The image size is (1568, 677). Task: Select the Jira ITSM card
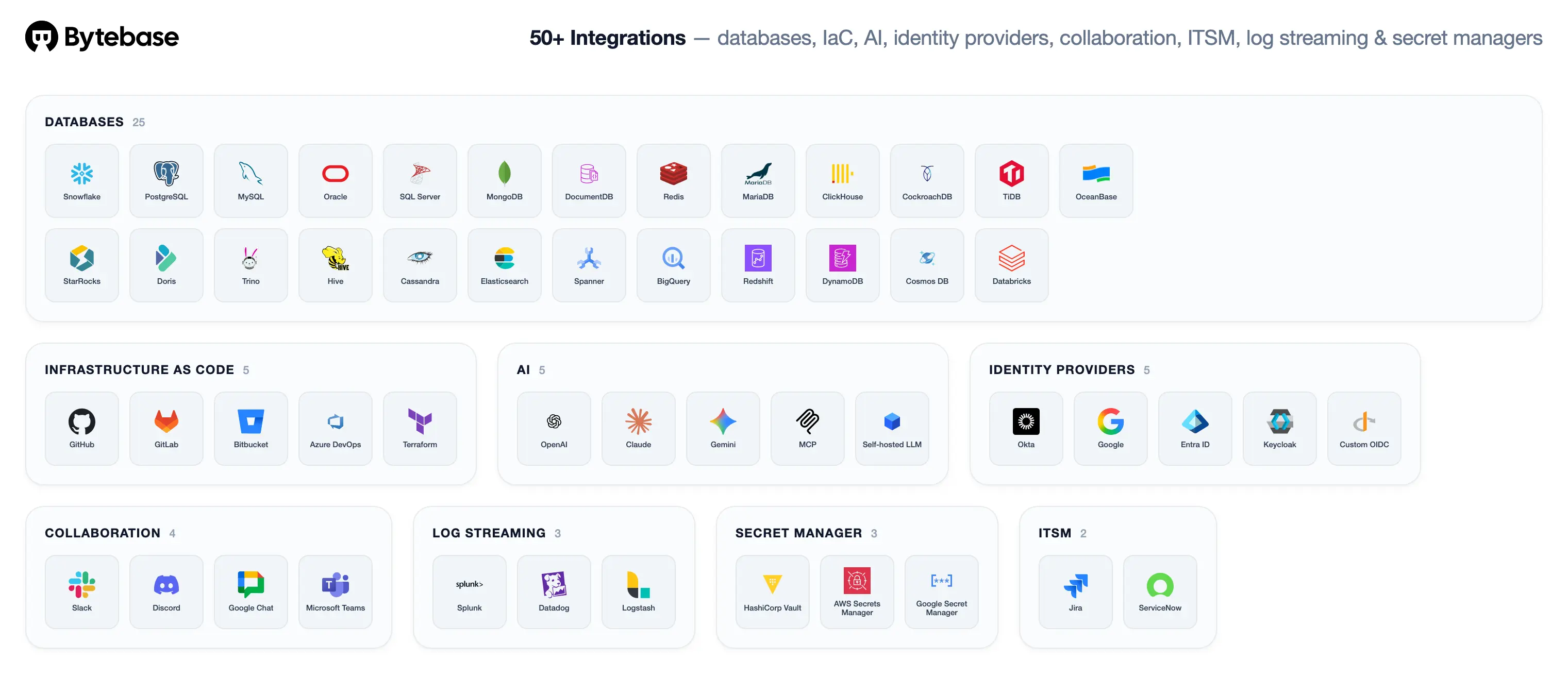pyautogui.click(x=1076, y=592)
